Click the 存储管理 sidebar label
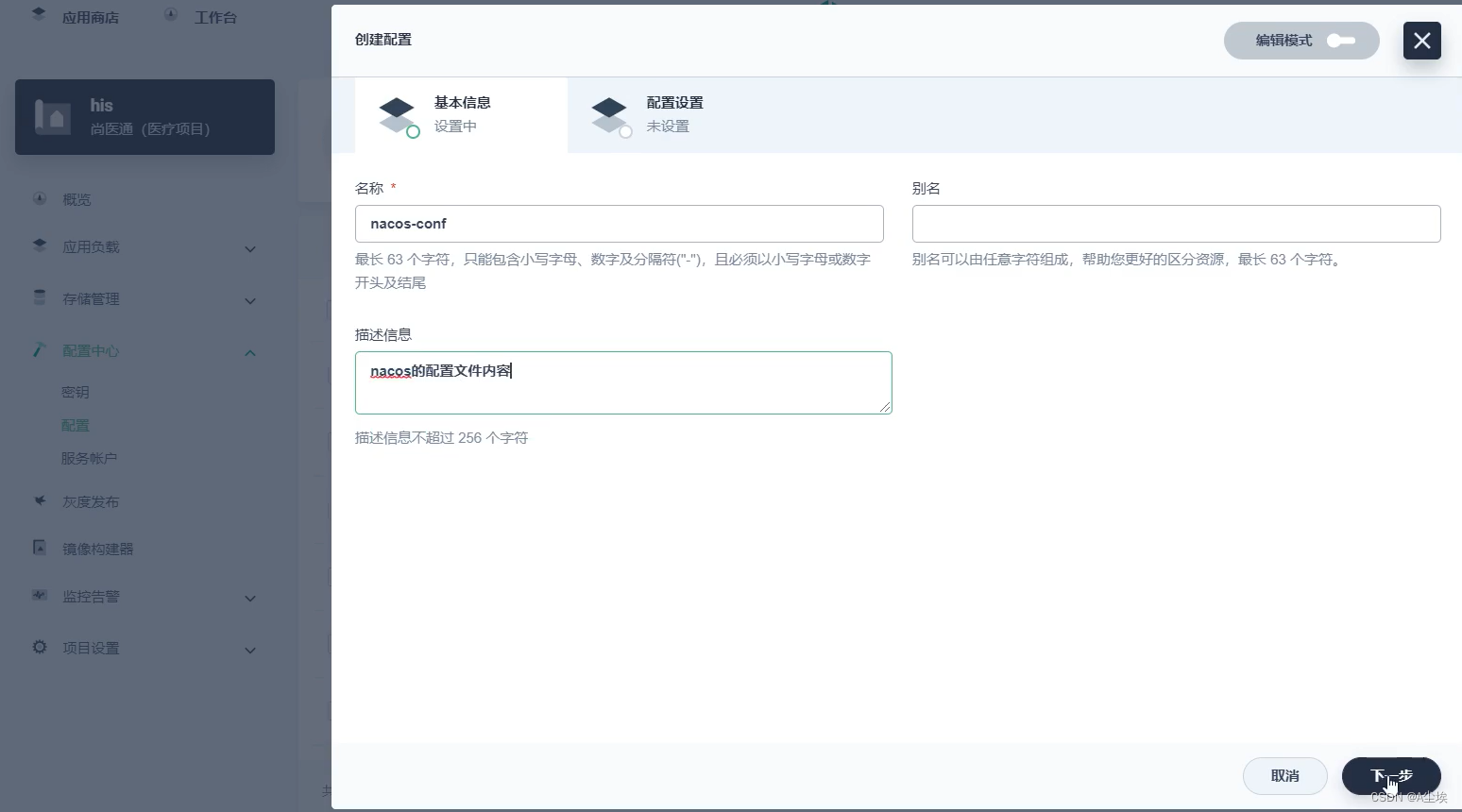The width and height of the screenshot is (1462, 812). (x=91, y=299)
